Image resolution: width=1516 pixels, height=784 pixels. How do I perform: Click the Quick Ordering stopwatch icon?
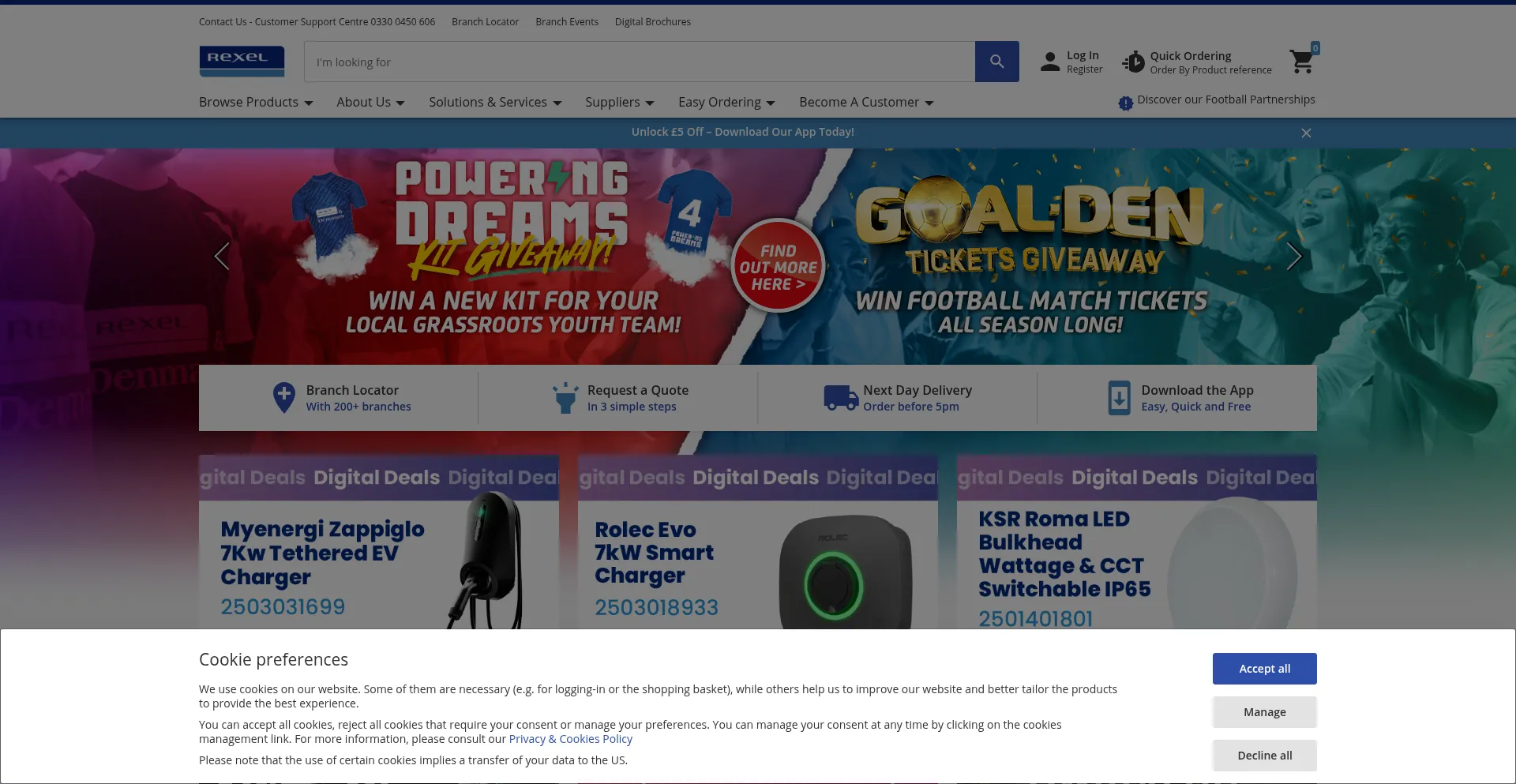(1133, 62)
